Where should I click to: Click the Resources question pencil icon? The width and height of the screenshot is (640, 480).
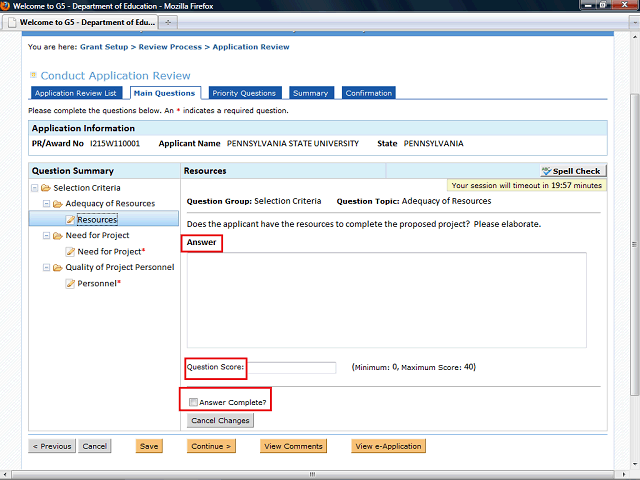[x=70, y=220]
